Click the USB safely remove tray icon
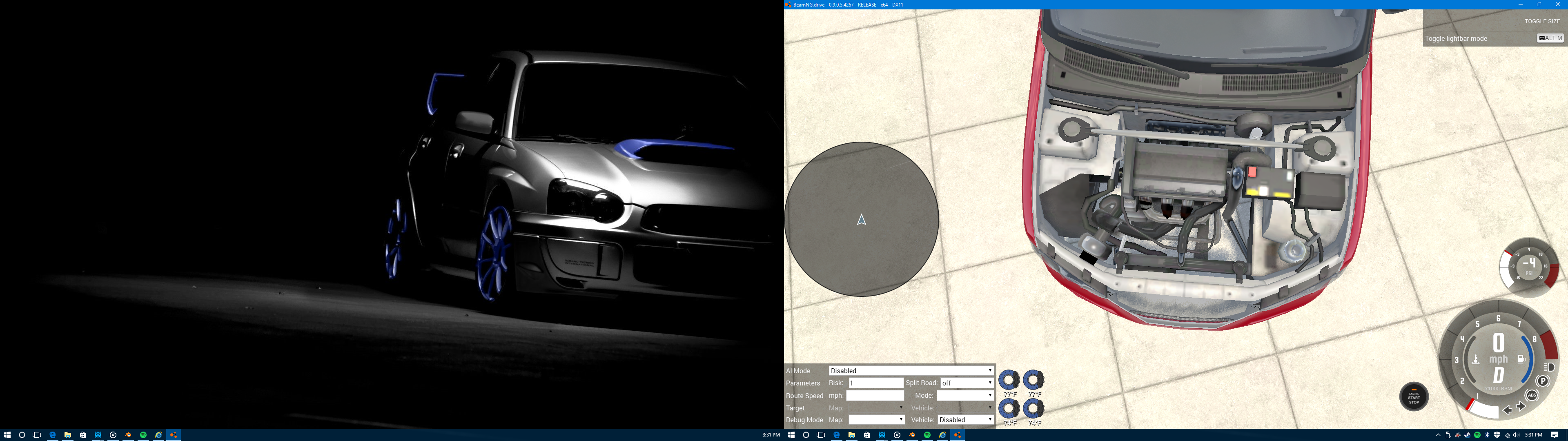 (x=1448, y=436)
